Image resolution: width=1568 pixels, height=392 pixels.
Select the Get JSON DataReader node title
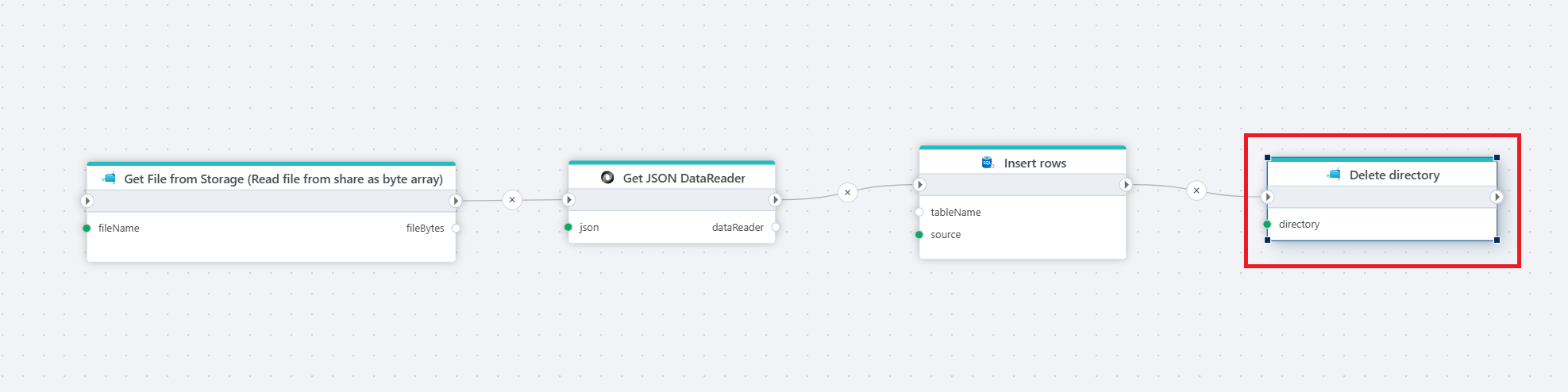click(x=684, y=179)
